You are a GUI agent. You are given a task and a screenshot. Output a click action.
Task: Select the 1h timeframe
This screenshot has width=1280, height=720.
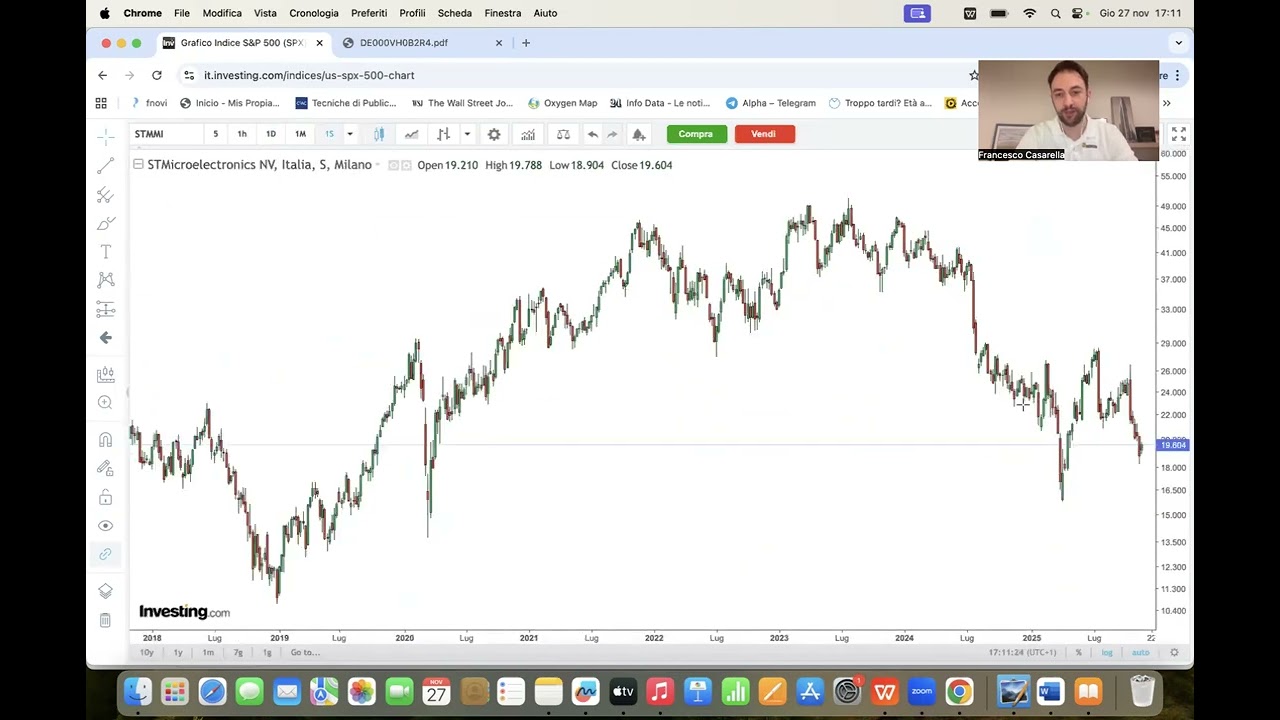point(242,134)
